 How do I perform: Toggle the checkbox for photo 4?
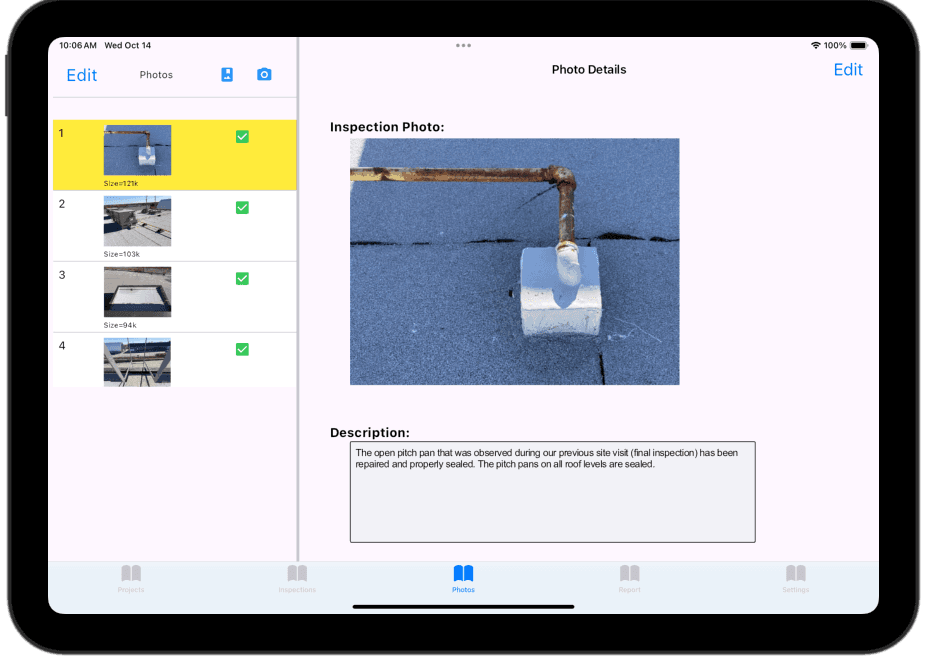[x=242, y=350]
